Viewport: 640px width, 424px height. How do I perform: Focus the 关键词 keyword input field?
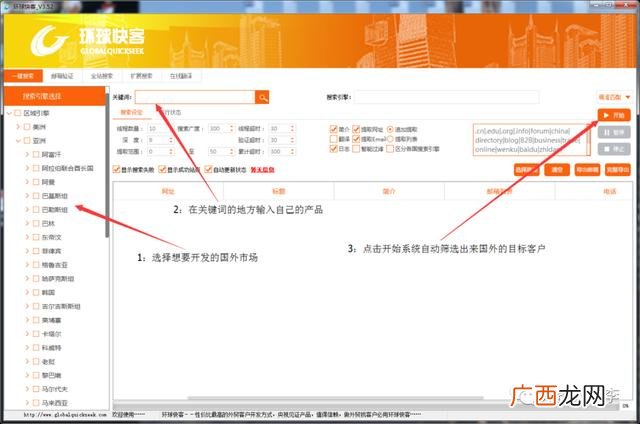[x=195, y=97]
